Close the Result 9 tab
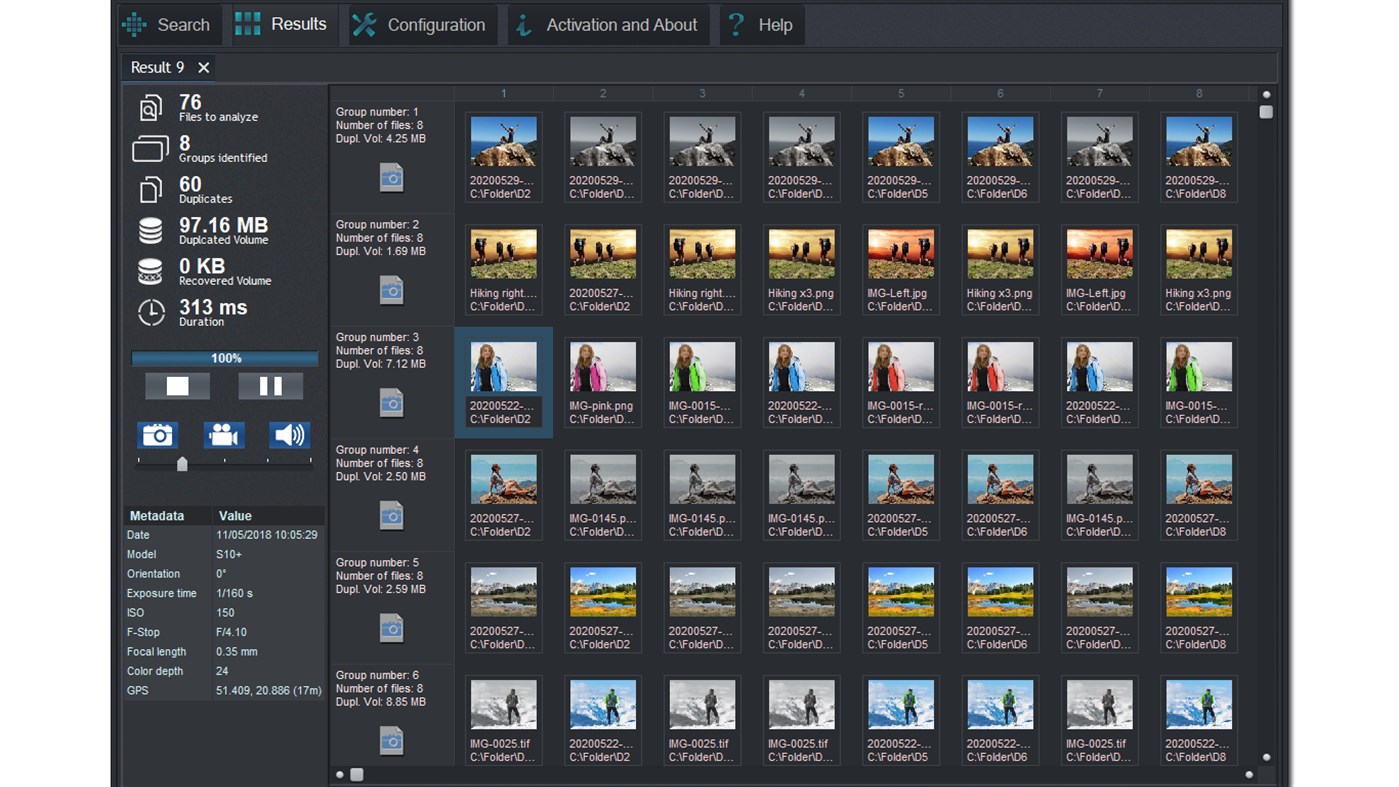 203,67
